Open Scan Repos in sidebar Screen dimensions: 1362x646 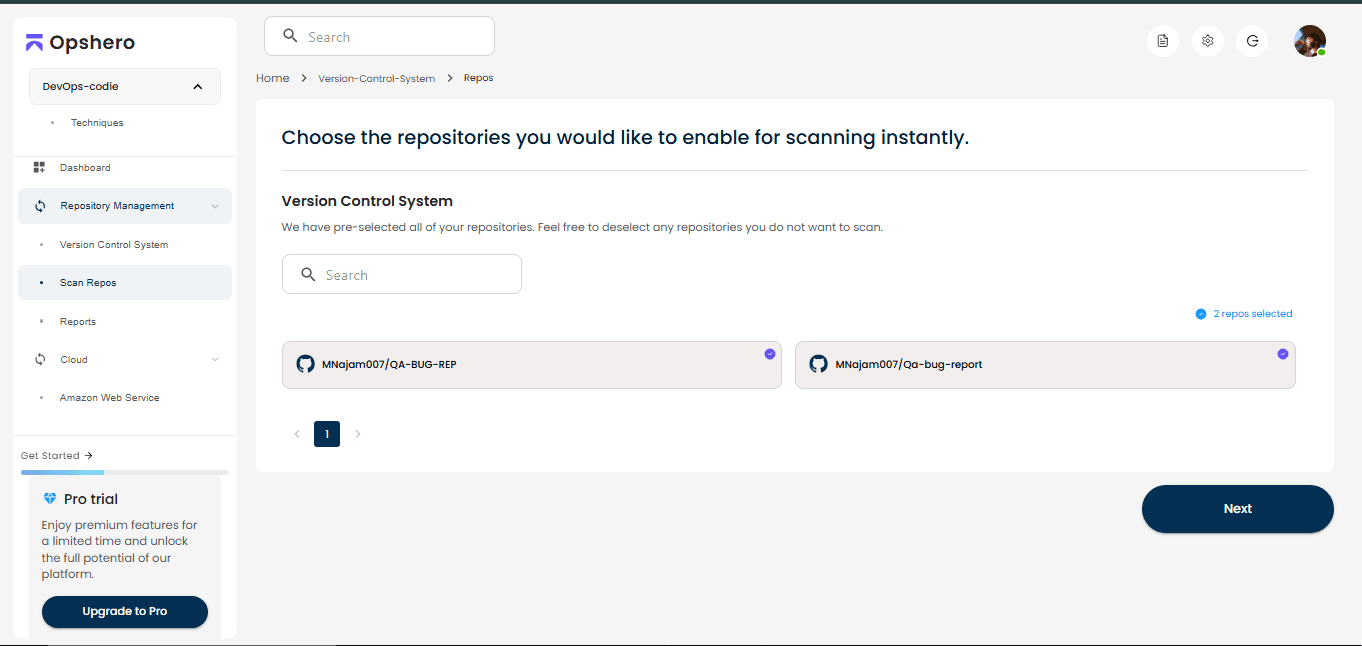(x=88, y=283)
